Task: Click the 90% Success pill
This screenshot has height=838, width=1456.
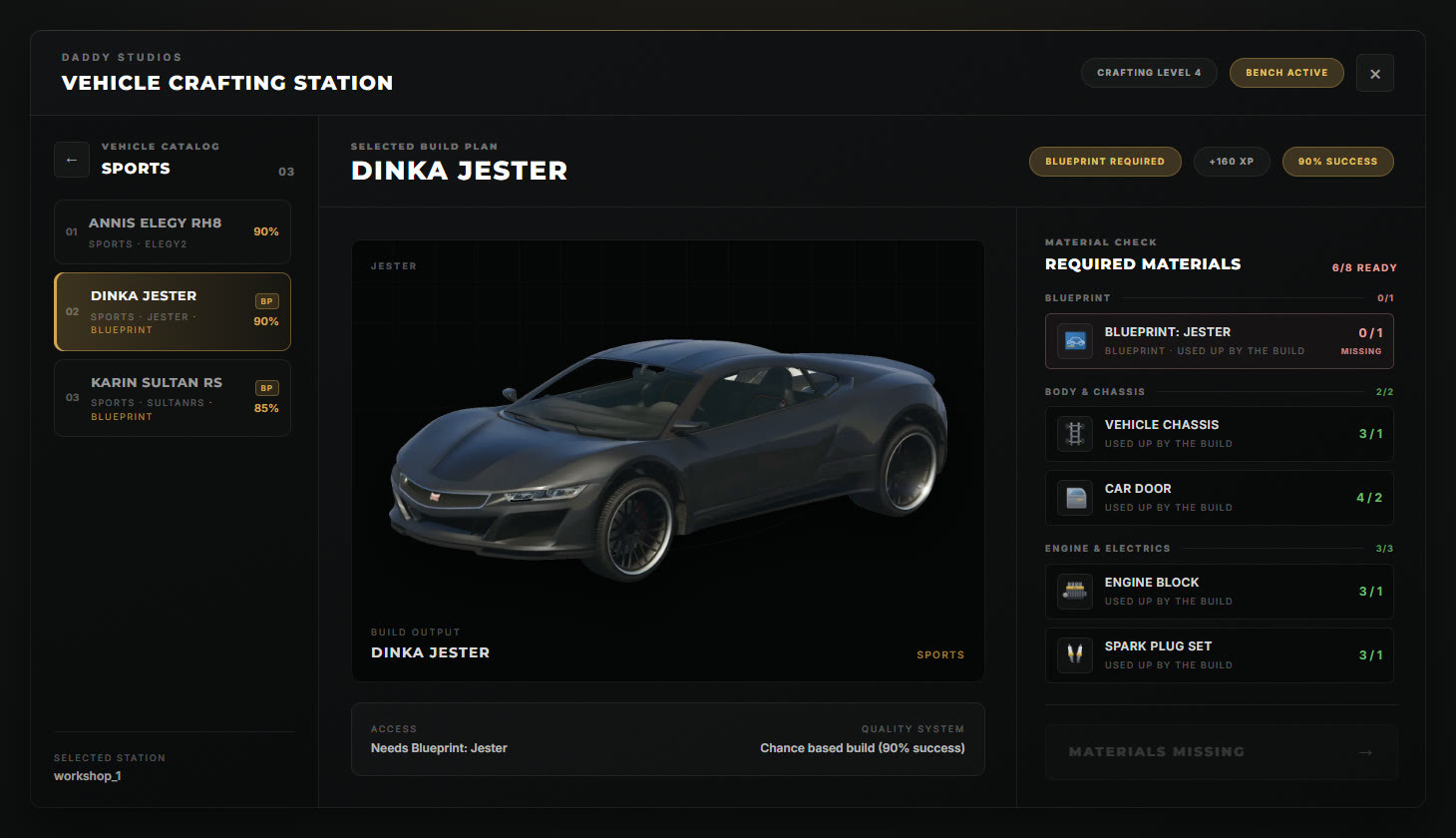Action: coord(1338,162)
